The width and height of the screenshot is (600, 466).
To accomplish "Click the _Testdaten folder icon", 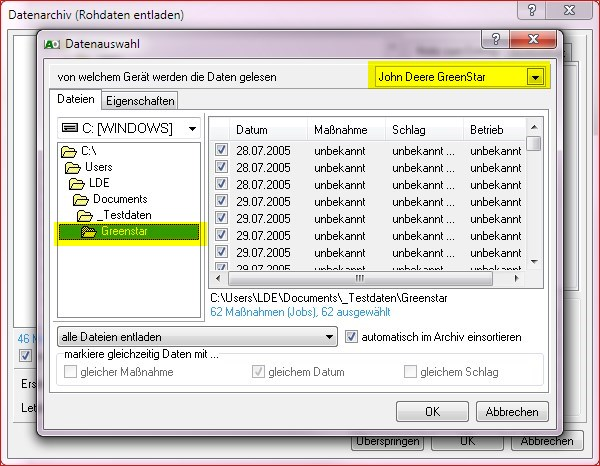I will [x=85, y=216].
